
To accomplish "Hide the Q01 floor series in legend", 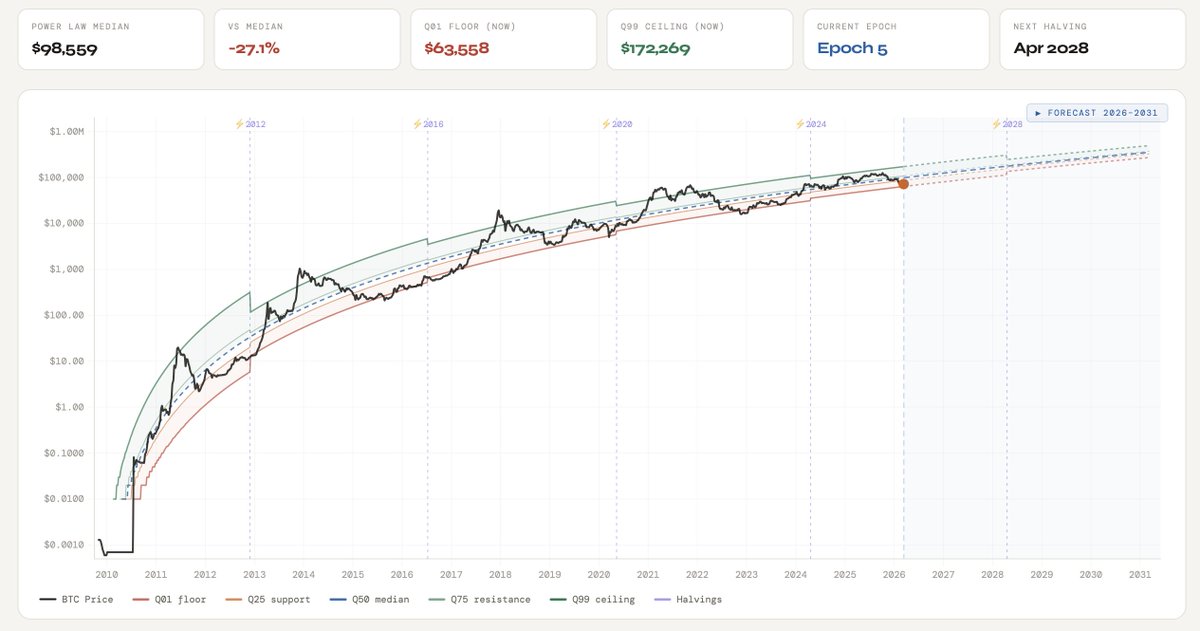I will coord(168,600).
